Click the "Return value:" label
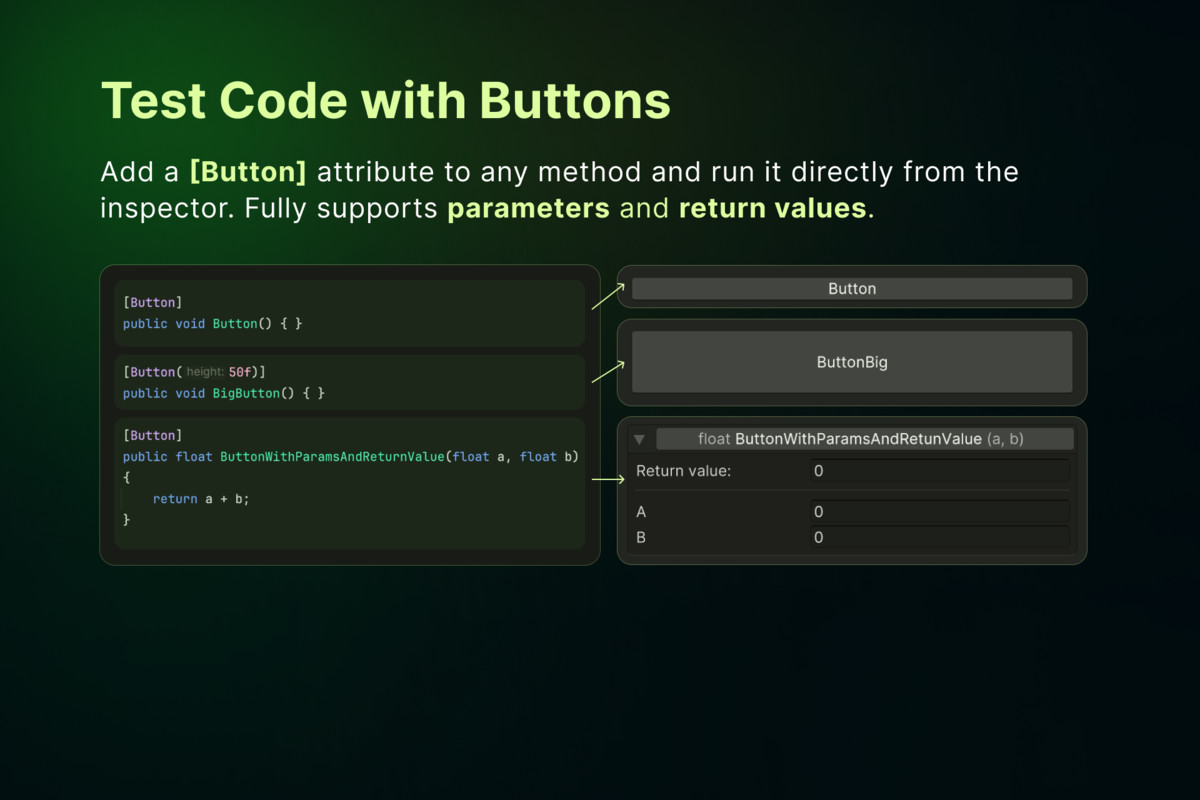Image resolution: width=1200 pixels, height=800 pixels. tap(683, 471)
